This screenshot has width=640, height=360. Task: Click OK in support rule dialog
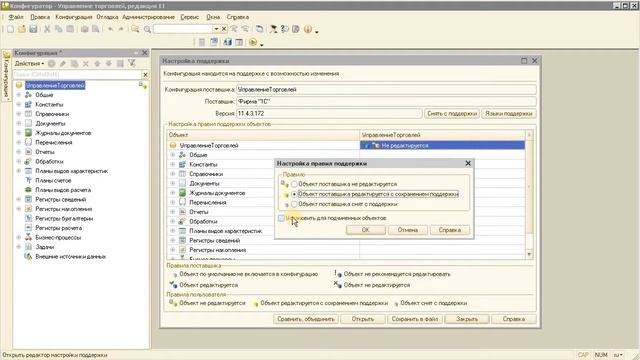(366, 230)
